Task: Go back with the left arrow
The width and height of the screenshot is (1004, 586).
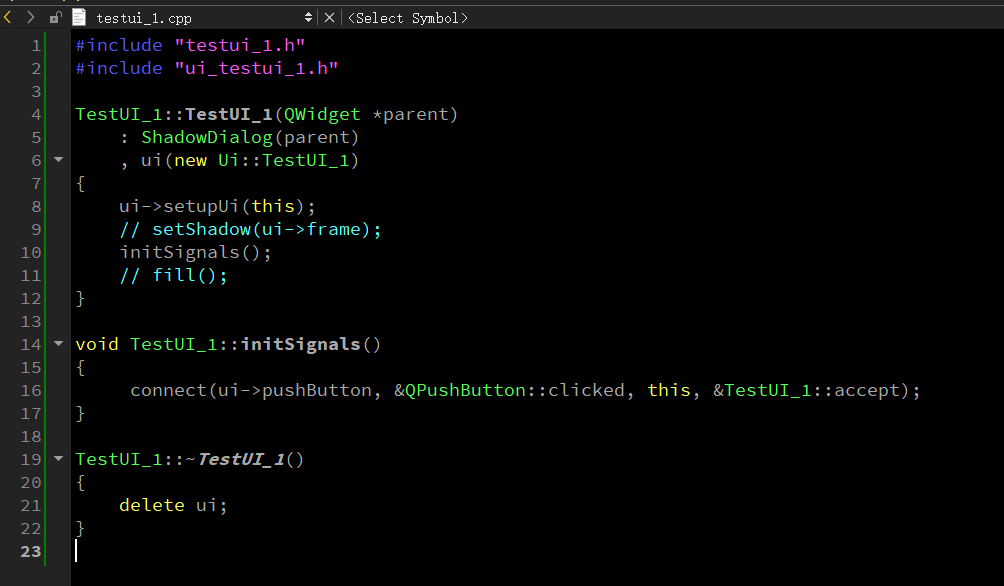Action: (x=8, y=18)
